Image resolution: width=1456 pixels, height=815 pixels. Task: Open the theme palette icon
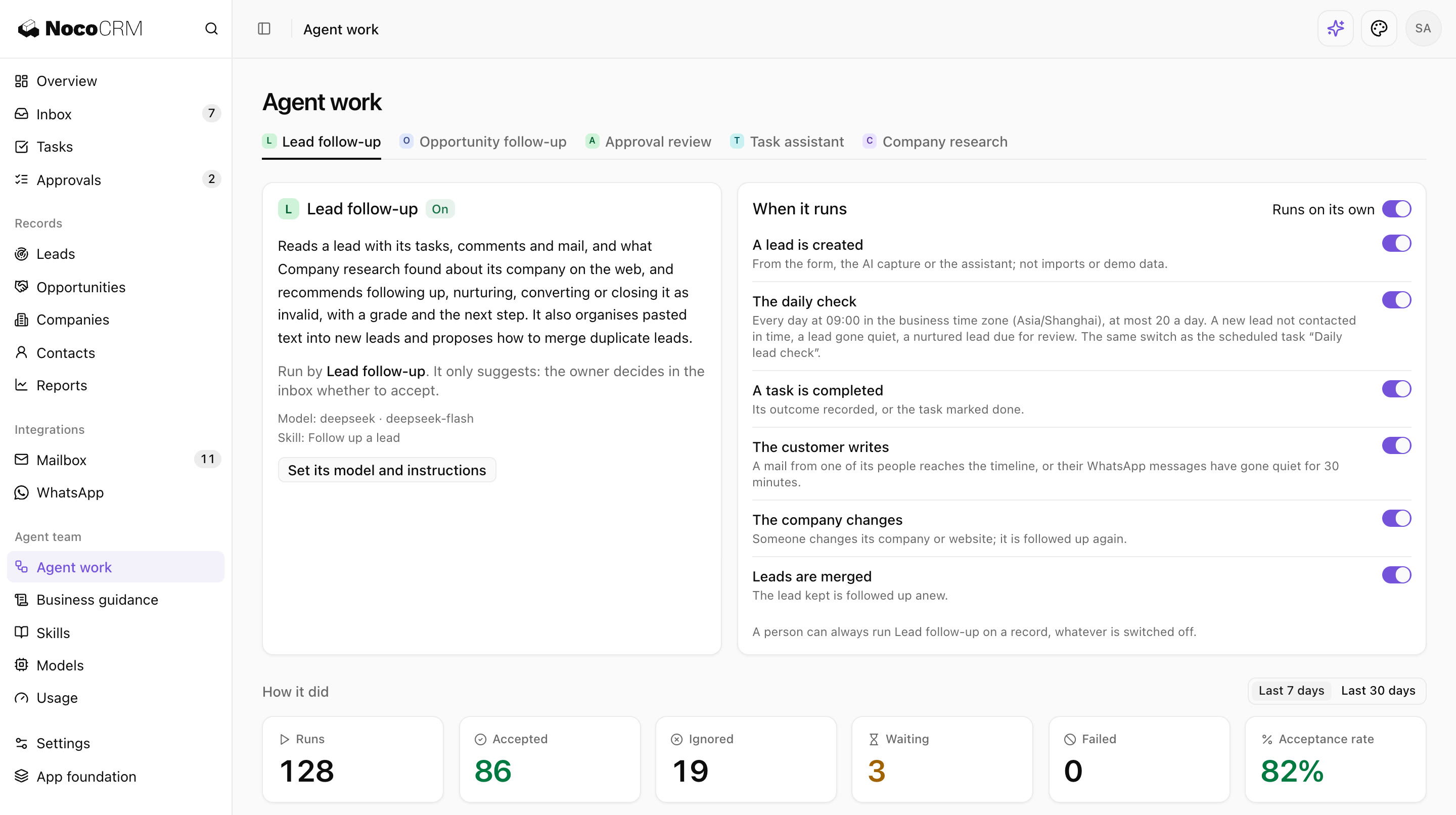click(1379, 28)
